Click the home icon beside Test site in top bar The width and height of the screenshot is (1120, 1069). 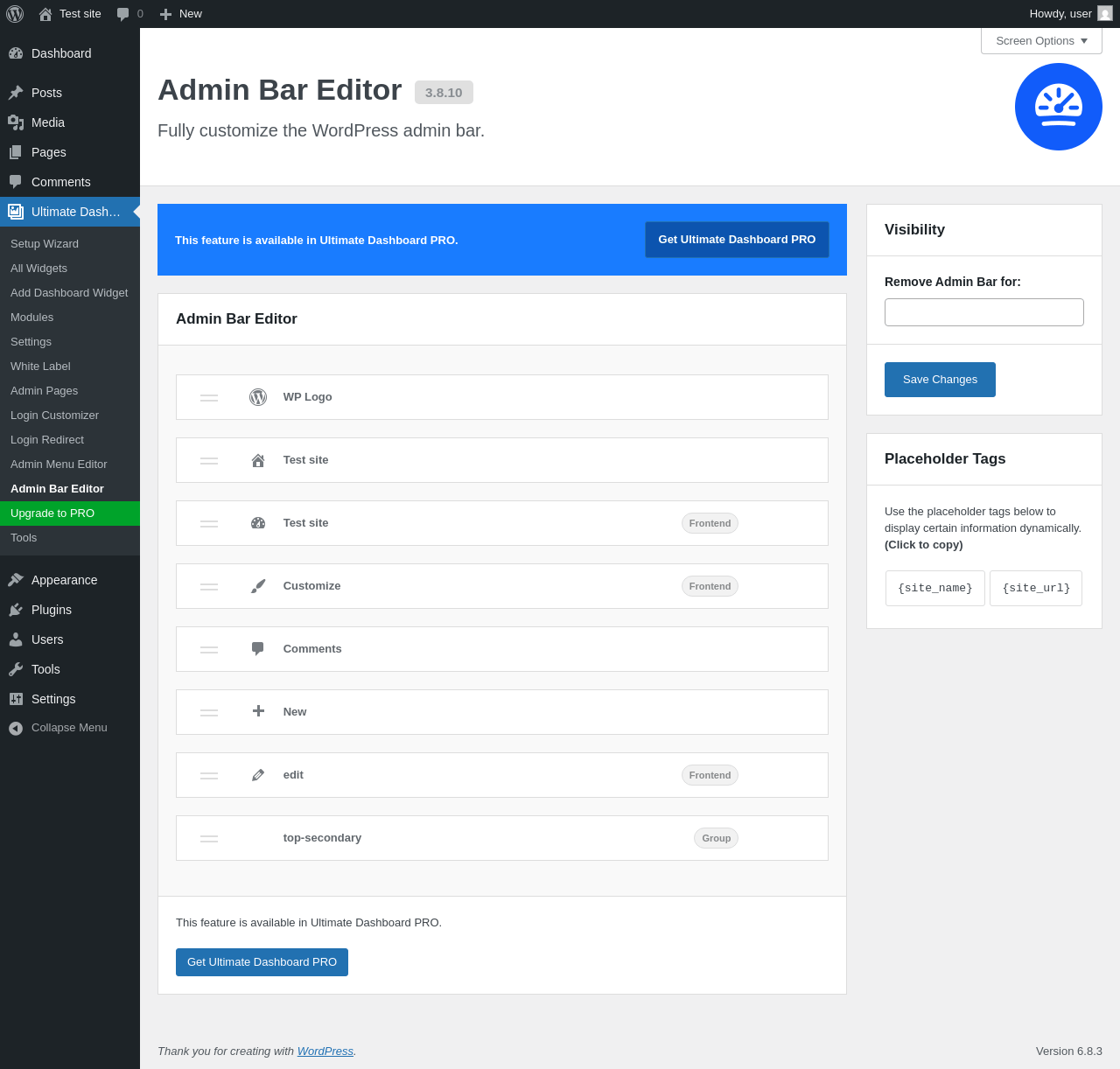(45, 14)
